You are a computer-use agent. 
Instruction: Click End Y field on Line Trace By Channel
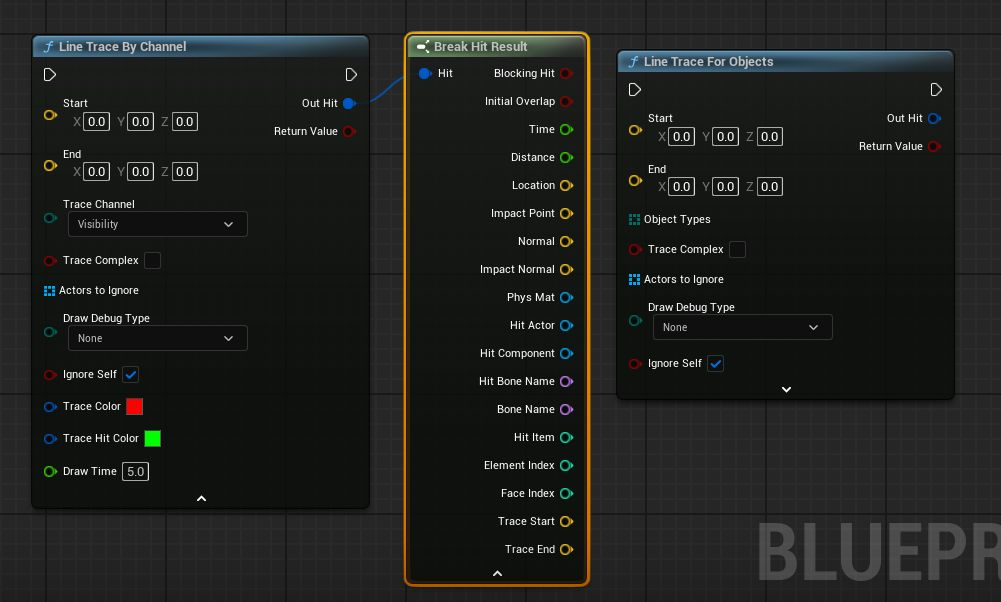click(140, 172)
